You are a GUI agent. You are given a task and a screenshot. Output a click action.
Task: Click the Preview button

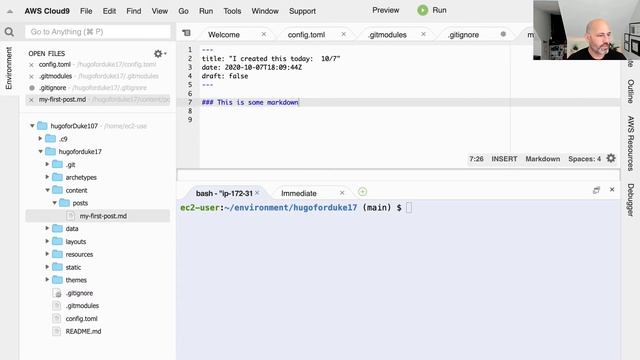pyautogui.click(x=386, y=10)
